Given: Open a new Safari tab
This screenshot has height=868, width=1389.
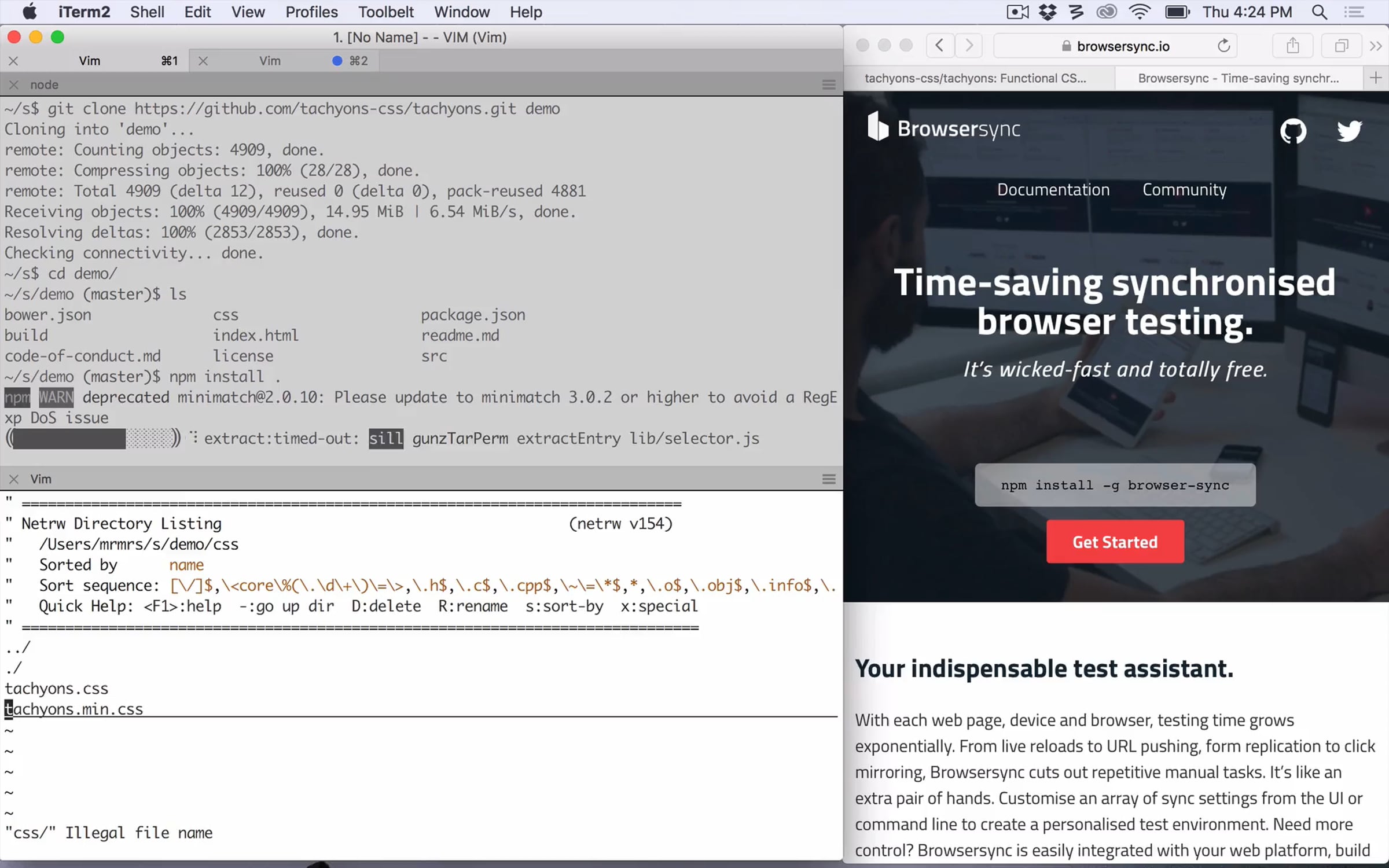Looking at the screenshot, I should tap(1376, 78).
